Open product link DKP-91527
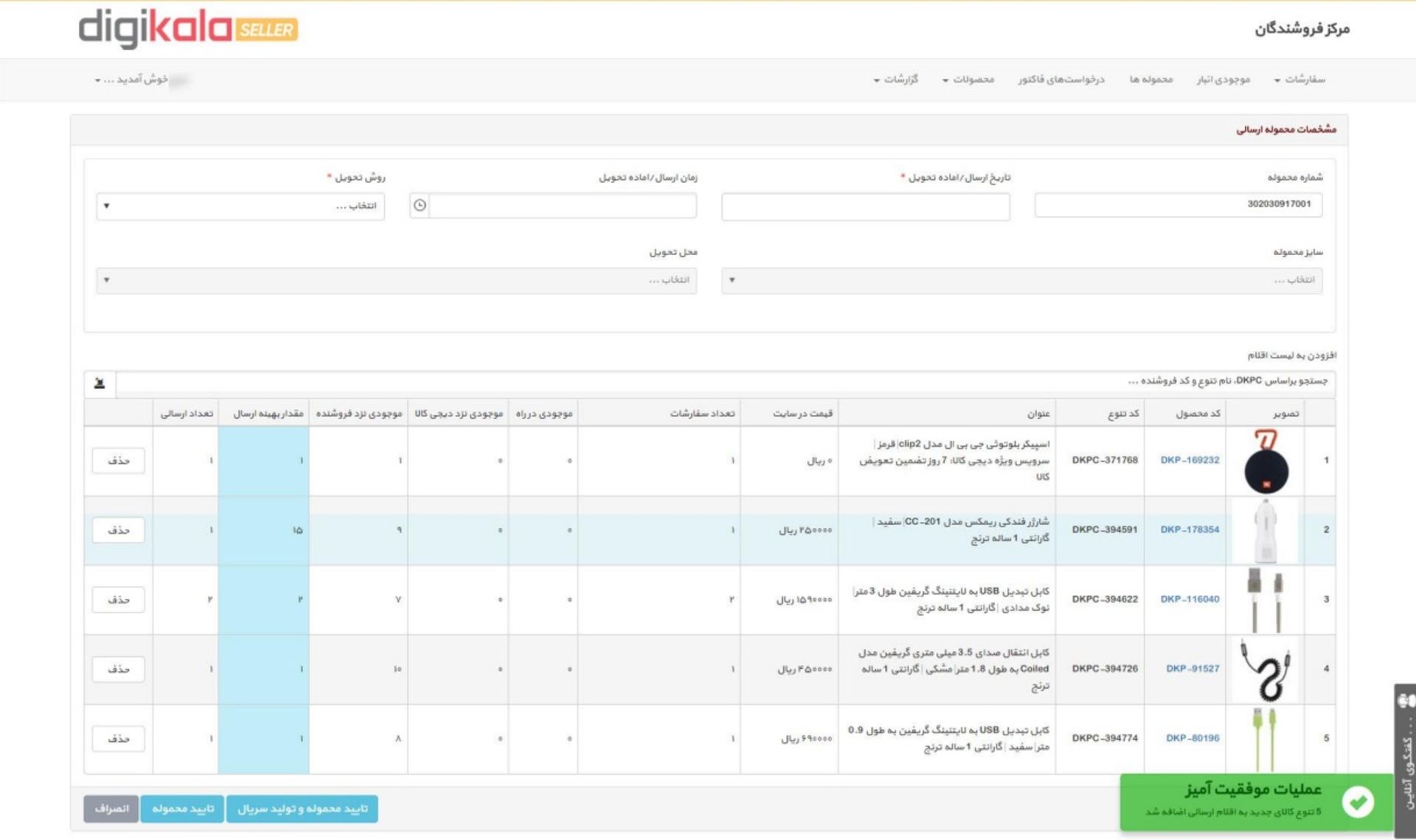 [1193, 669]
